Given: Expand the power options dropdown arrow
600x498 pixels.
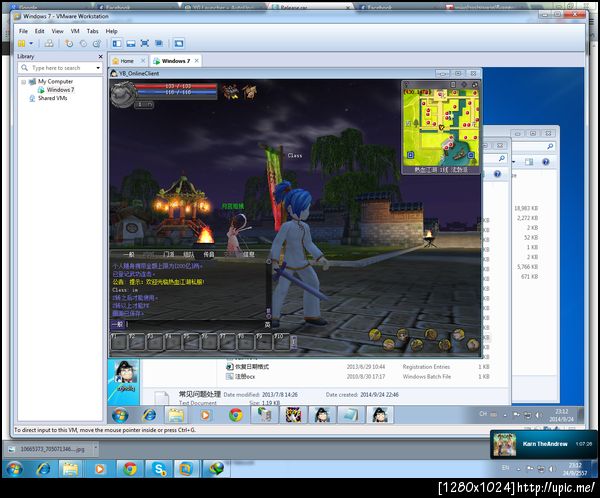Looking at the screenshot, I should click(x=31, y=43).
